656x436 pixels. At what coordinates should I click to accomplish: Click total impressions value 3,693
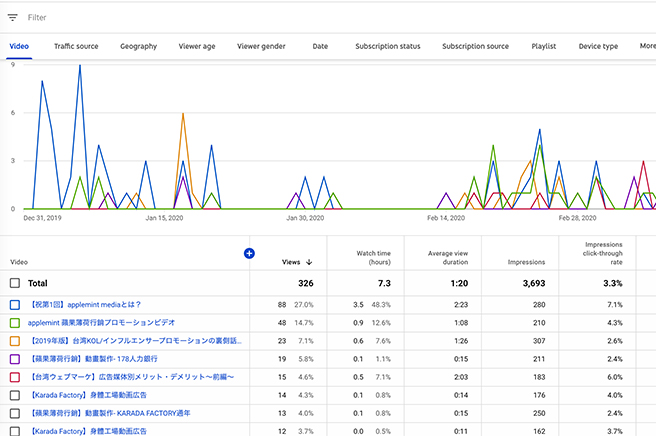(534, 283)
